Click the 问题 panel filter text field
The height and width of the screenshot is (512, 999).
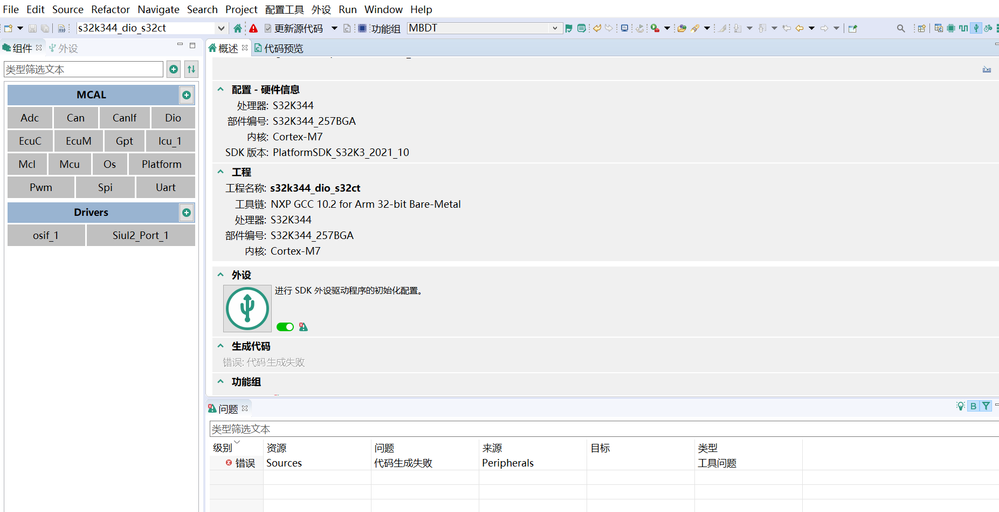click(604, 429)
